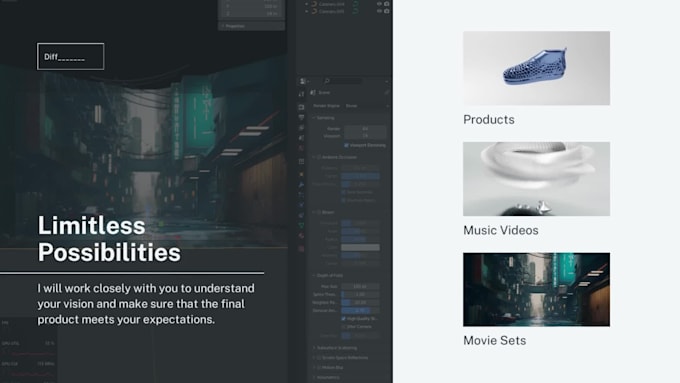
Task: Open the Render Engine dropdown
Action: [366, 106]
